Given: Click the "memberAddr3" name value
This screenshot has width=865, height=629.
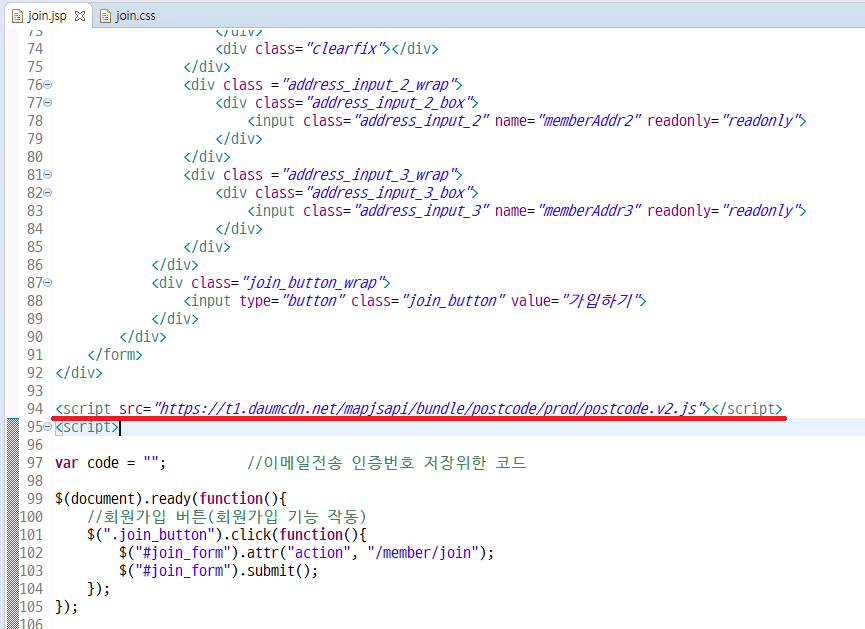Looking at the screenshot, I should [589, 210].
